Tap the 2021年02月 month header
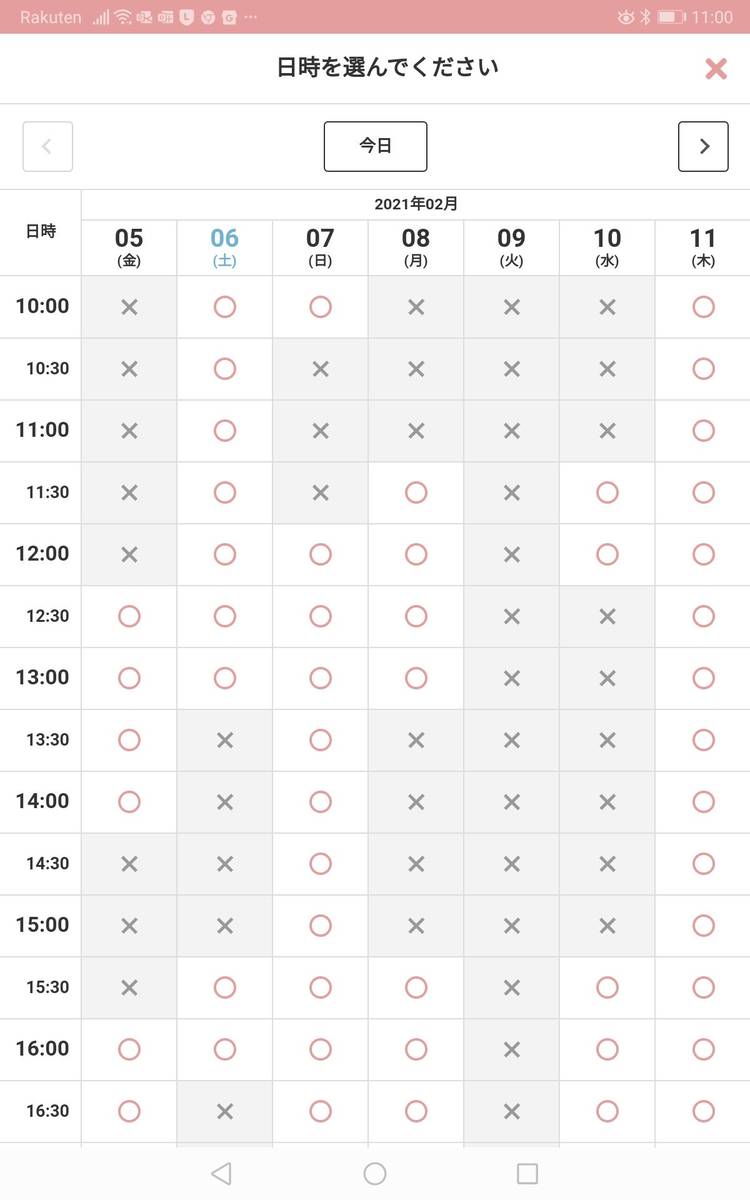The height and width of the screenshot is (1200, 750). [x=416, y=204]
